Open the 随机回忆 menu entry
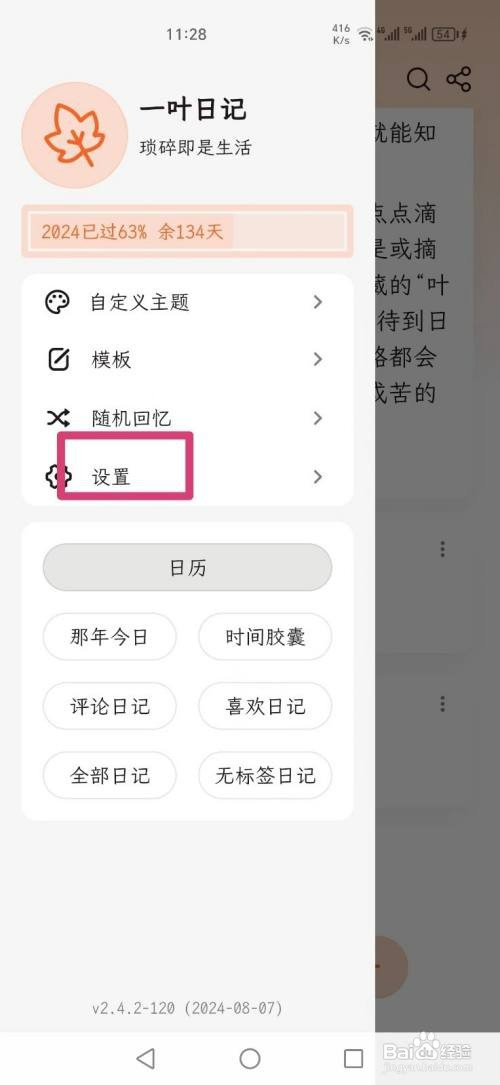This screenshot has width=500, height=1085. click(187, 418)
